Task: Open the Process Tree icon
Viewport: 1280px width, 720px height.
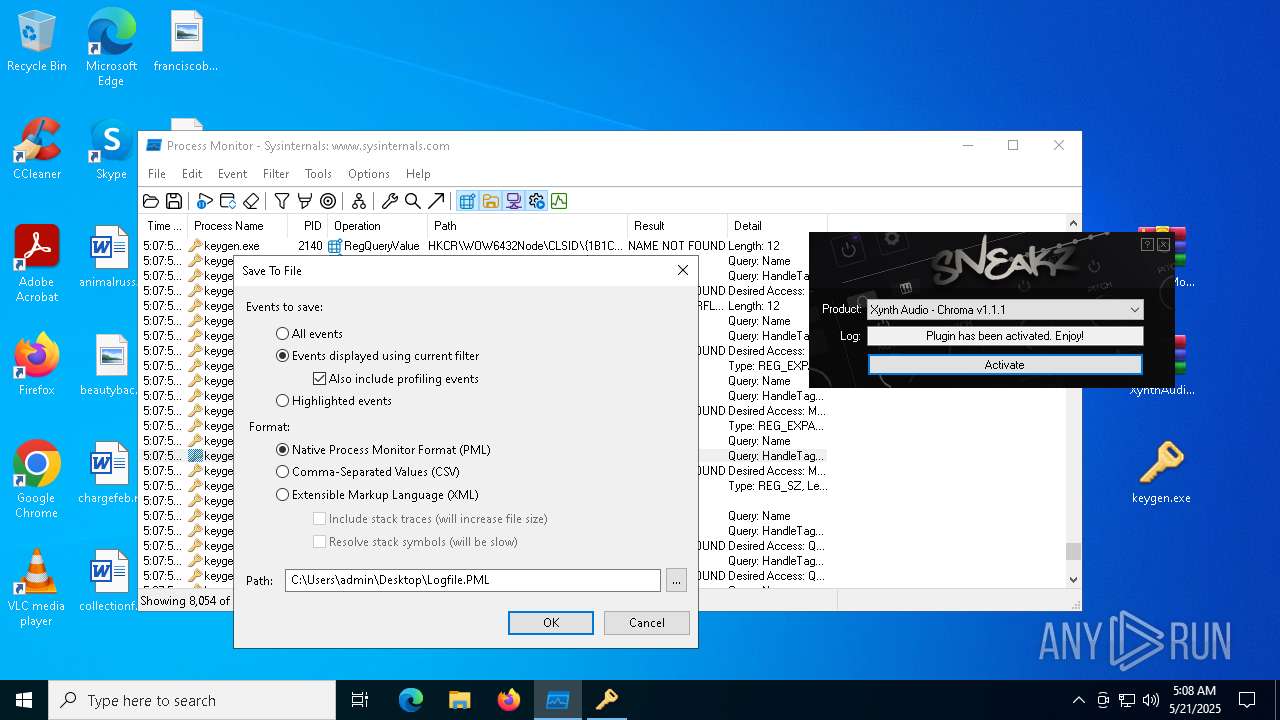Action: pyautogui.click(x=358, y=201)
